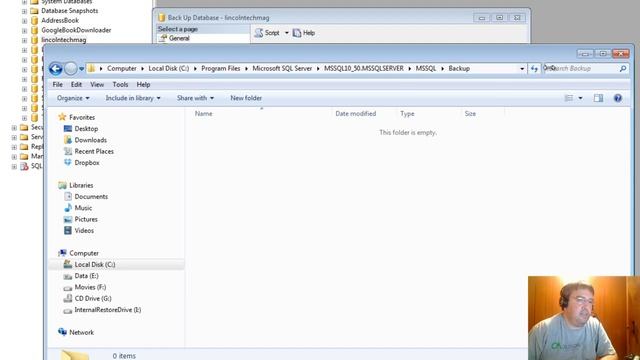This screenshot has width=640, height=360.
Task: Click Backup in the breadcrumb path
Action: 459,69
